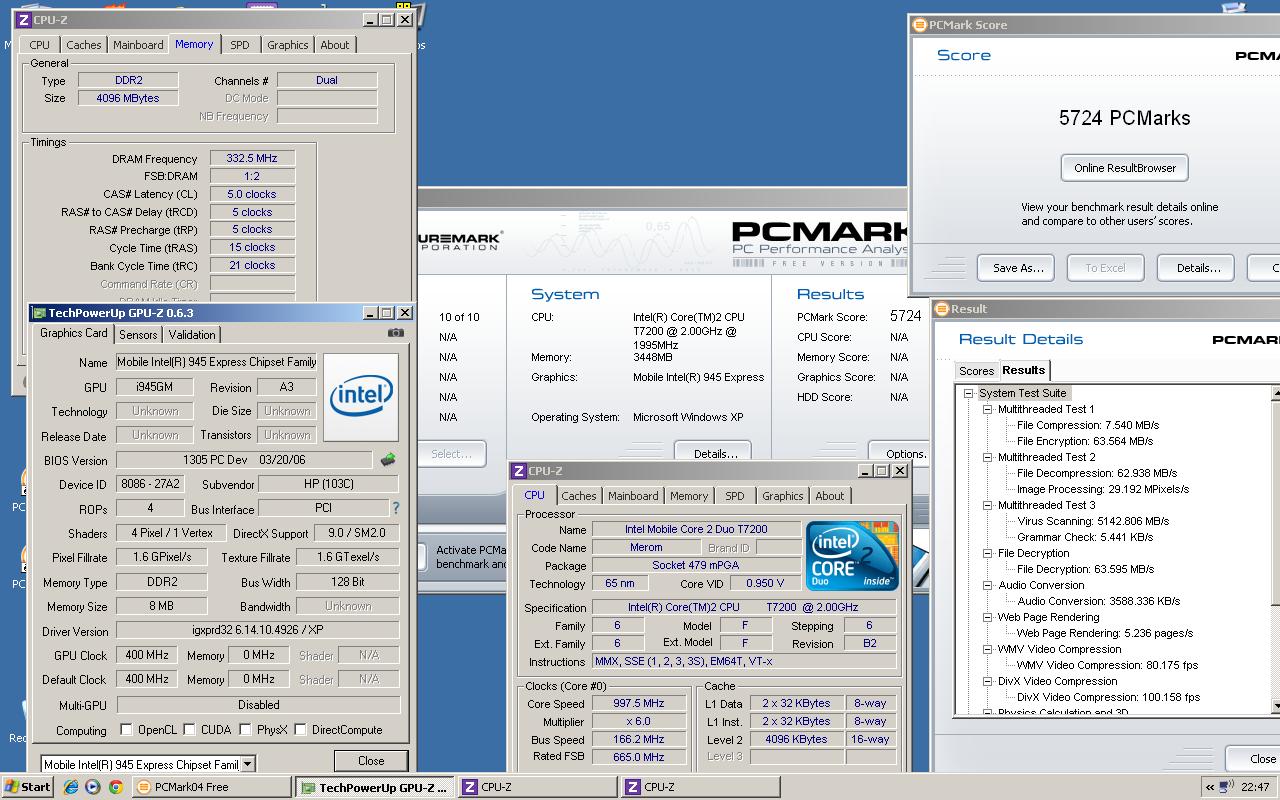
Task: Click the Specification field in CPU-Z
Action: point(744,607)
